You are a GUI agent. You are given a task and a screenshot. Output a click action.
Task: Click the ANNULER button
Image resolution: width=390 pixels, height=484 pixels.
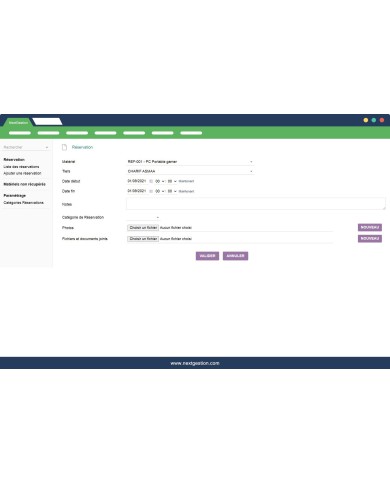pos(235,256)
